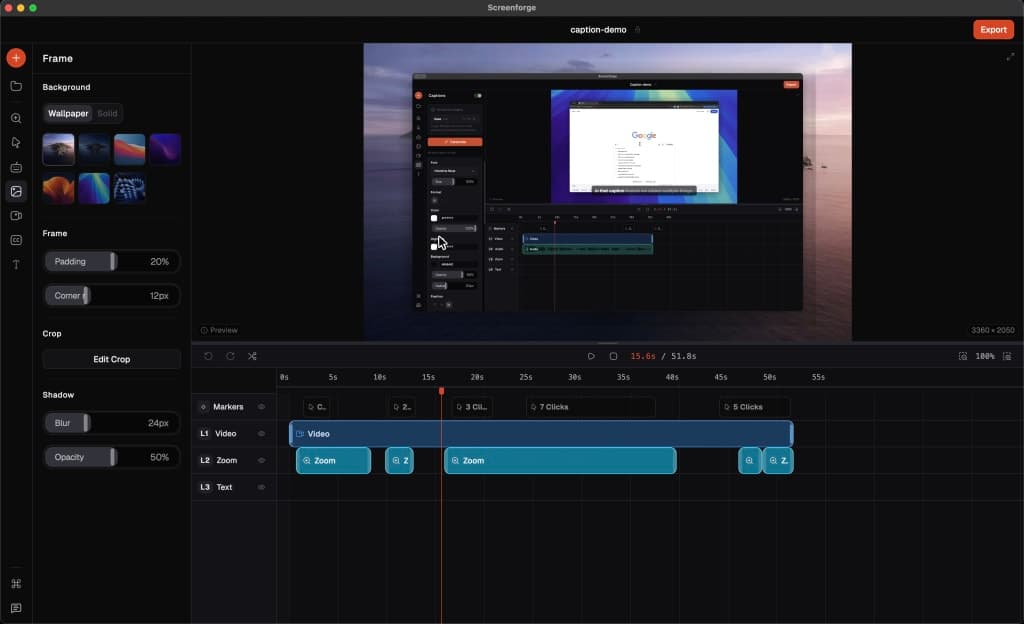Expand the preview to fullscreen
Viewport: 1024px width, 624px height.
1010,57
